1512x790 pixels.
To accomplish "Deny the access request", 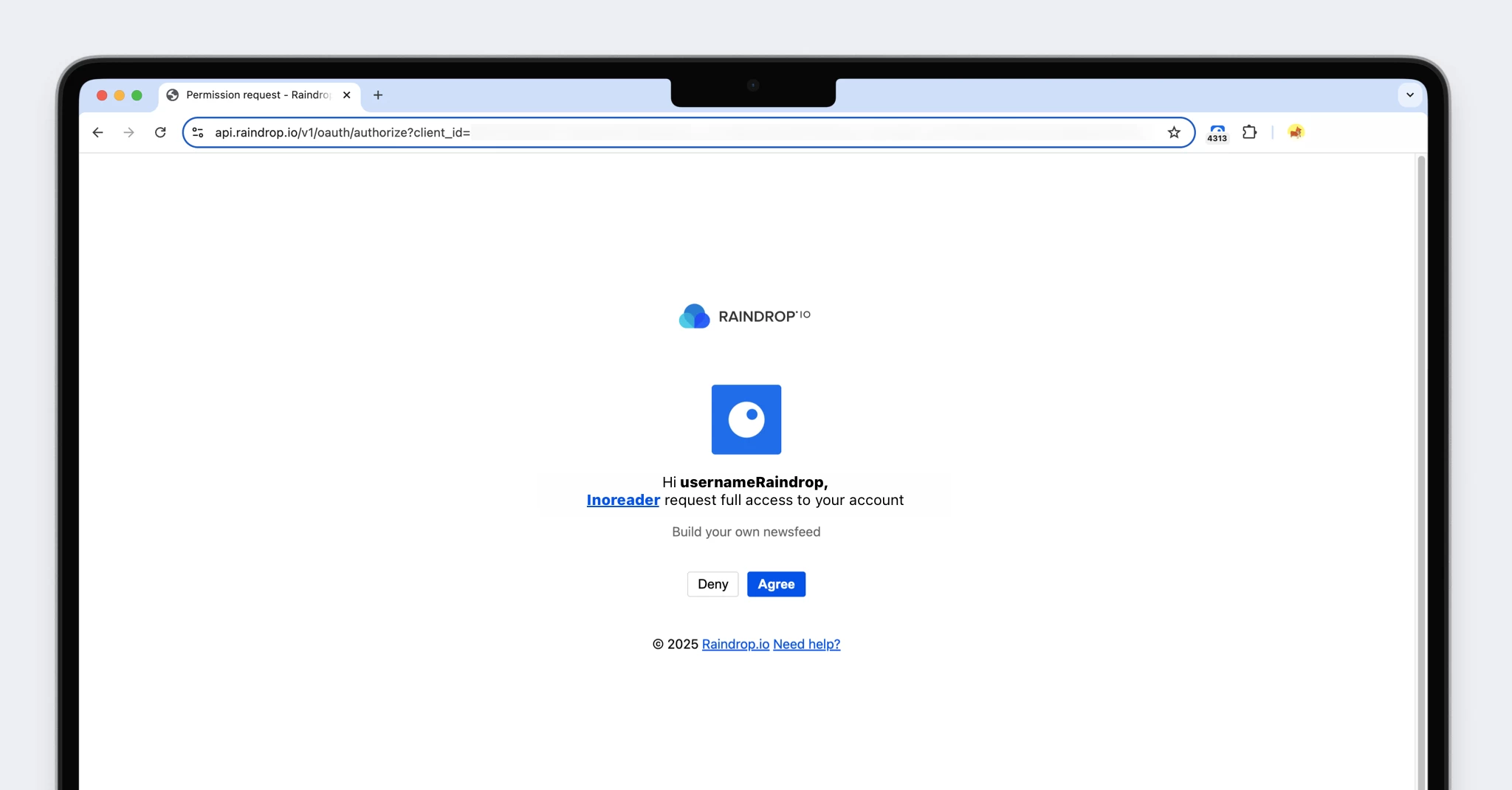I will coord(712,584).
